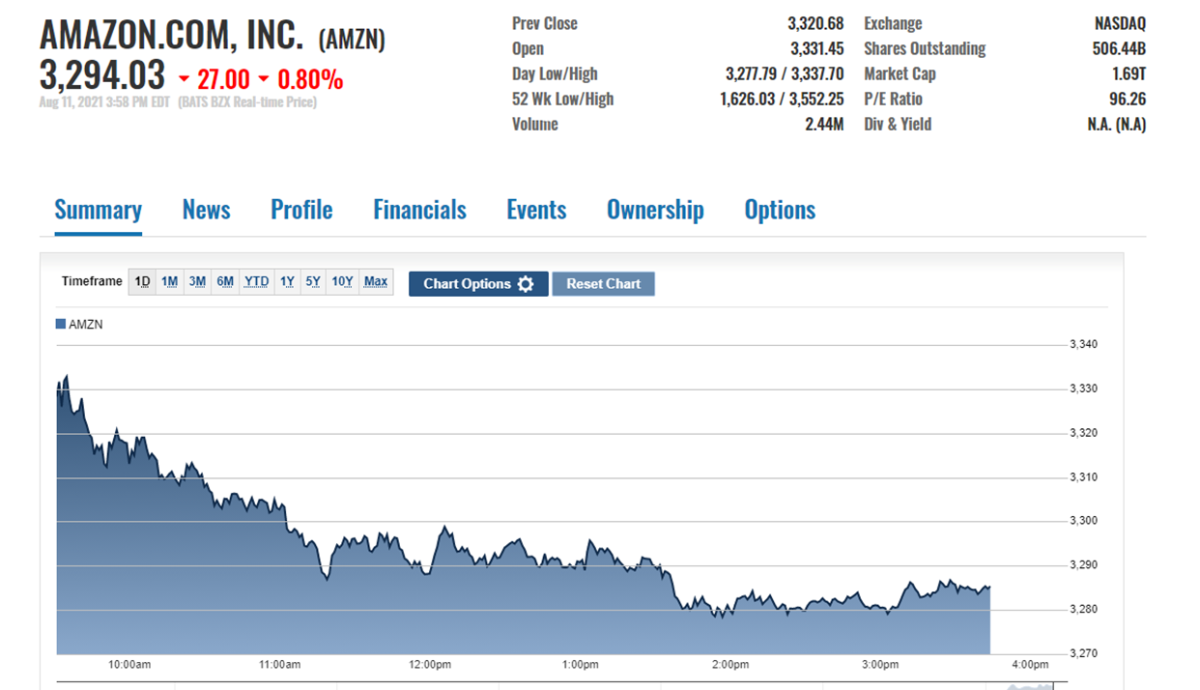Switch to the Ownership tab
This screenshot has height=690, width=1200.
click(655, 210)
